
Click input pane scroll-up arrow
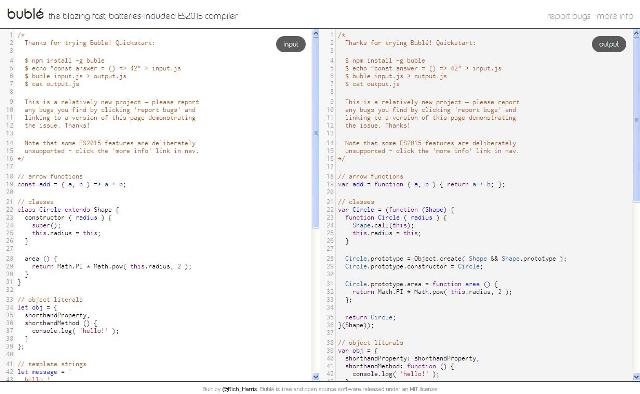pos(316,34)
